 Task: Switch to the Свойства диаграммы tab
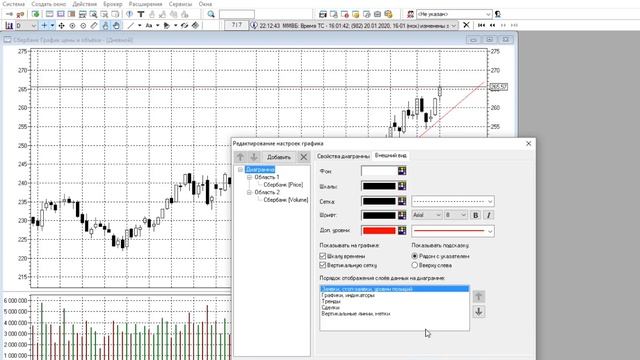343,156
